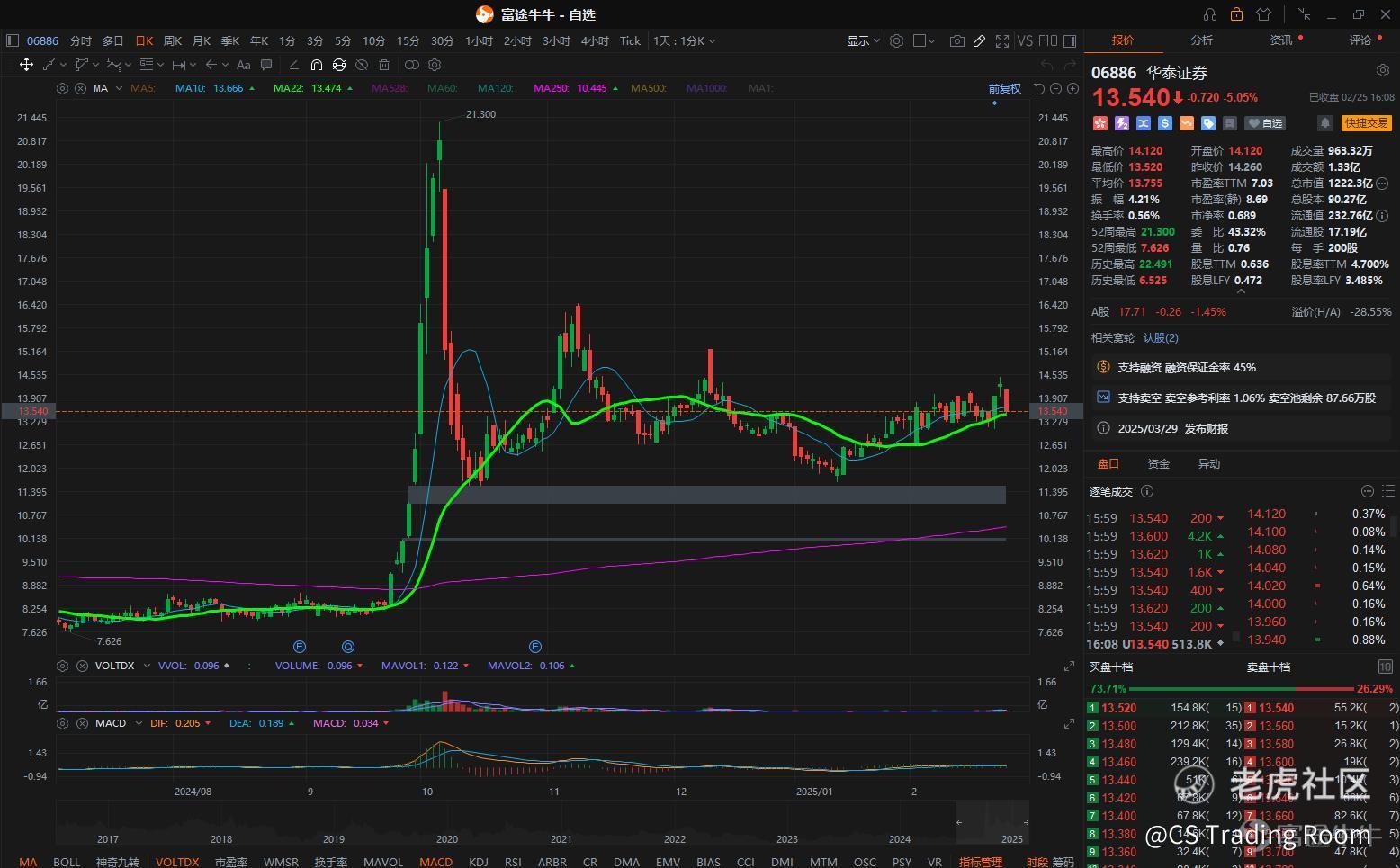Delete drawings with the trash icon

click(x=384, y=65)
